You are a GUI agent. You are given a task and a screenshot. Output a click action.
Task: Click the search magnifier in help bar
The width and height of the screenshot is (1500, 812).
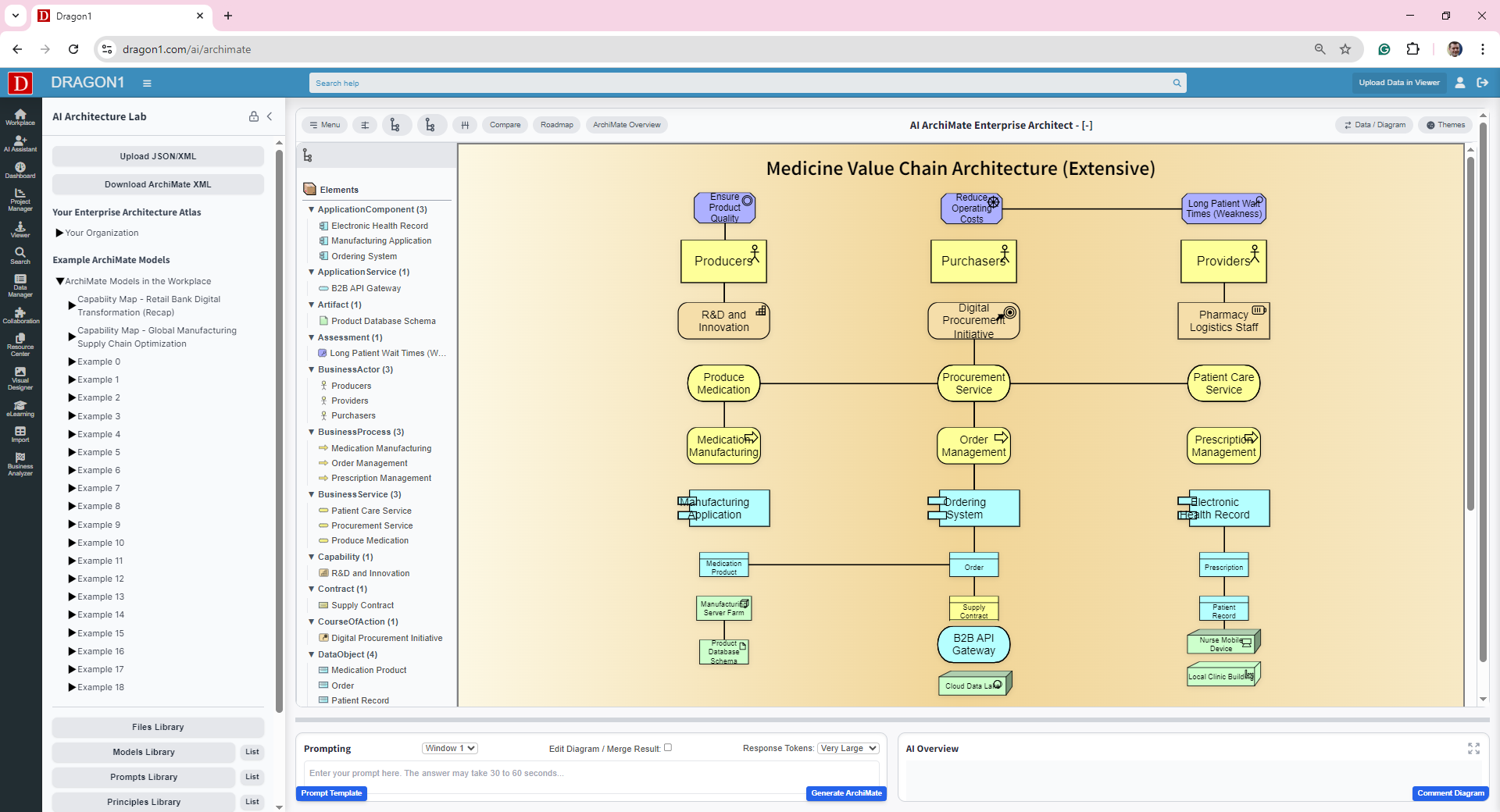tap(1177, 83)
